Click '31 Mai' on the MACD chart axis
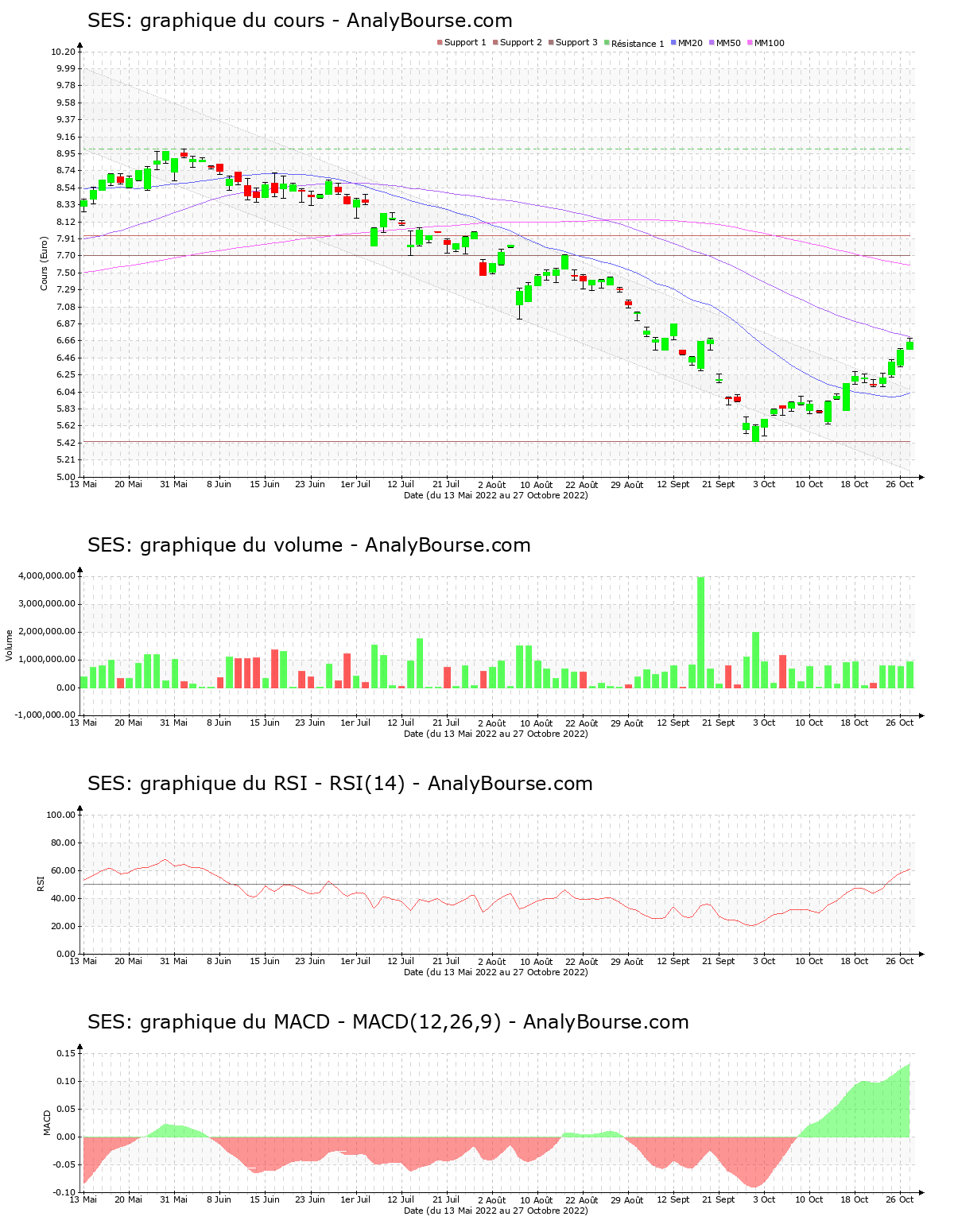954x1232 pixels. click(174, 1199)
